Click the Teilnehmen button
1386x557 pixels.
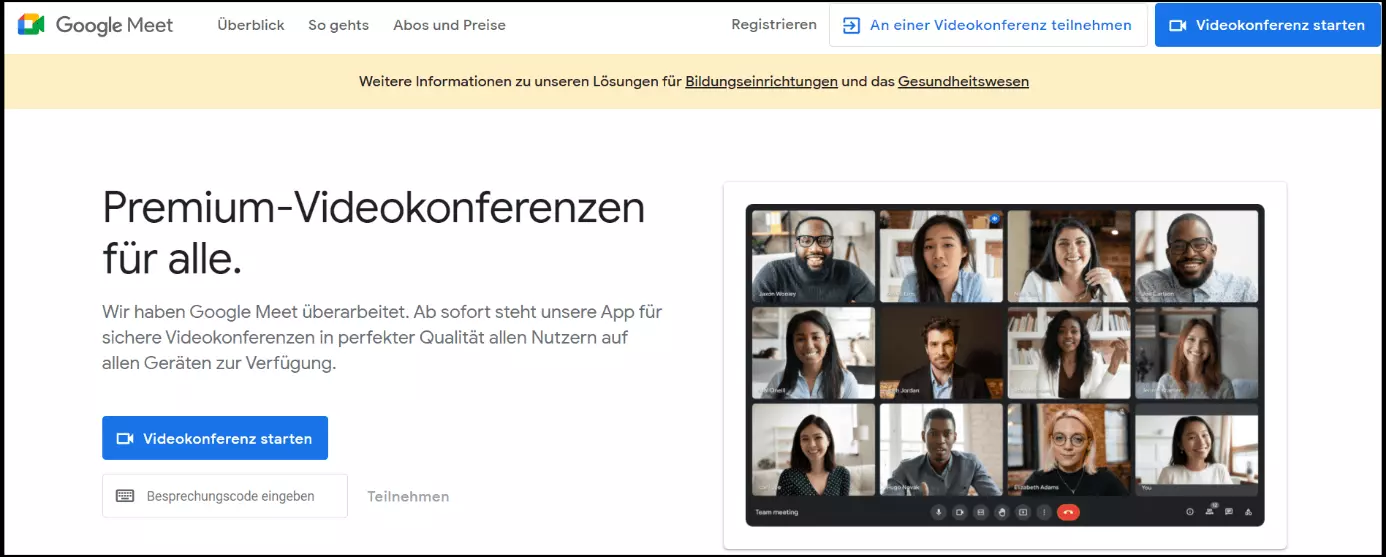408,496
